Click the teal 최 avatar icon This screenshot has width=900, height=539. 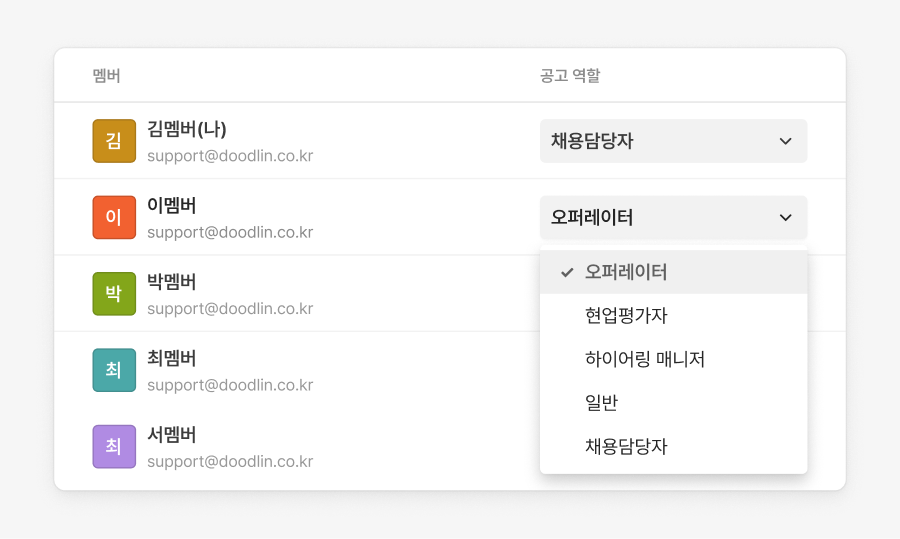tap(114, 370)
